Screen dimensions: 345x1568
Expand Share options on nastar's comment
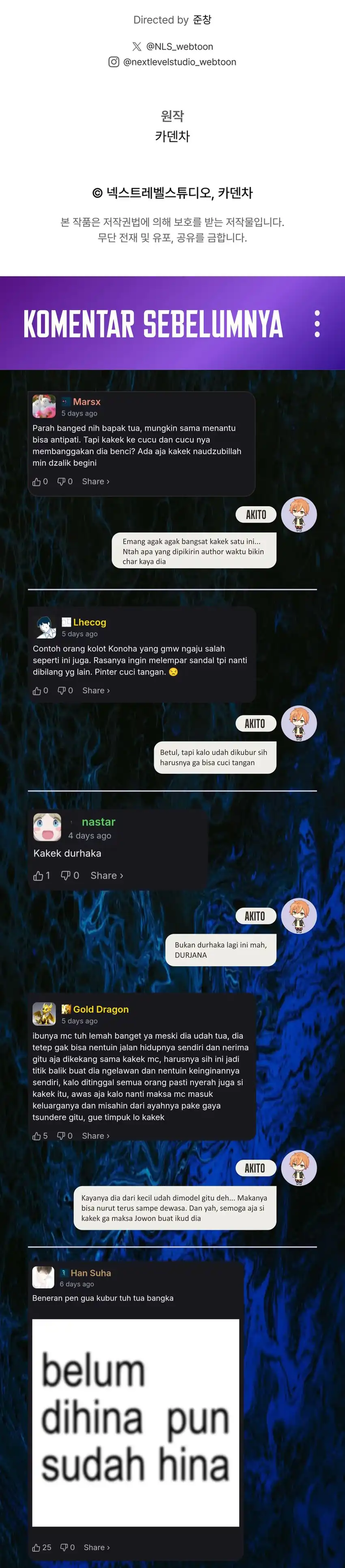106,875
